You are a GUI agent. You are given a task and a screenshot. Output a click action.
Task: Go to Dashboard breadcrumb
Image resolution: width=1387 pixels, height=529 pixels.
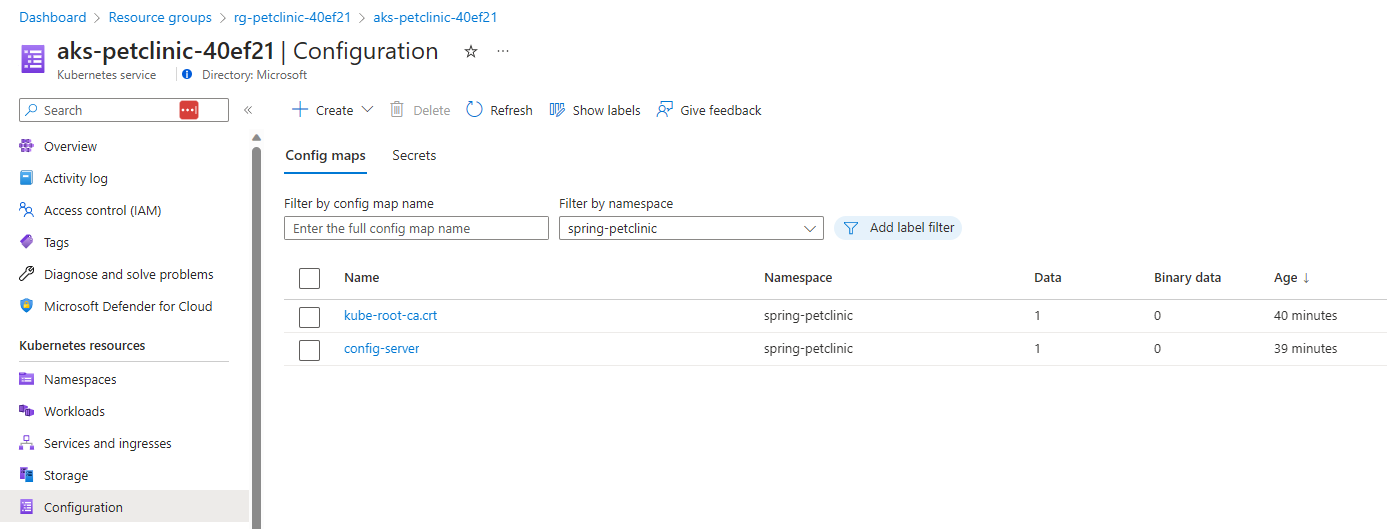(53, 17)
